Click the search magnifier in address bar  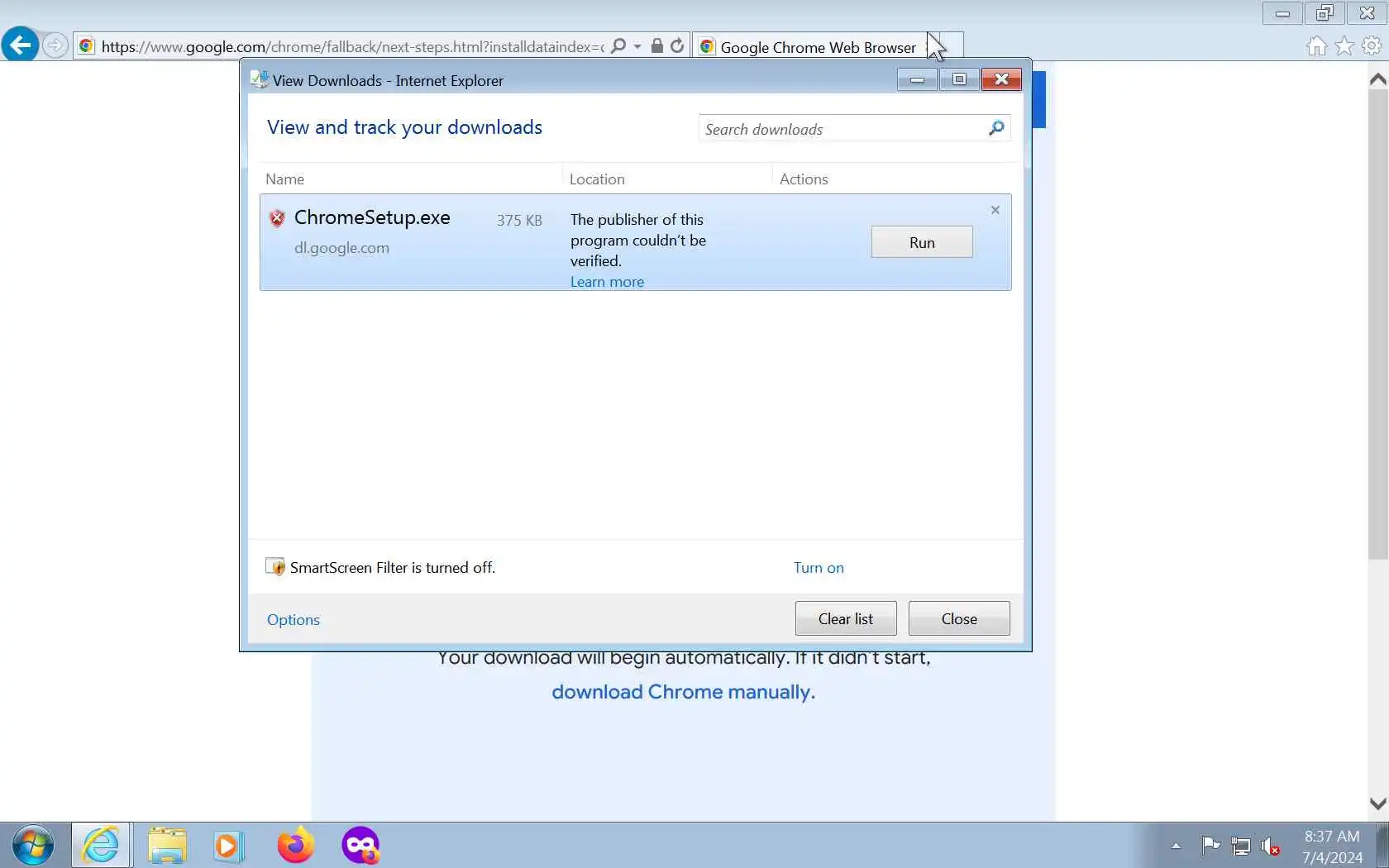[618, 46]
